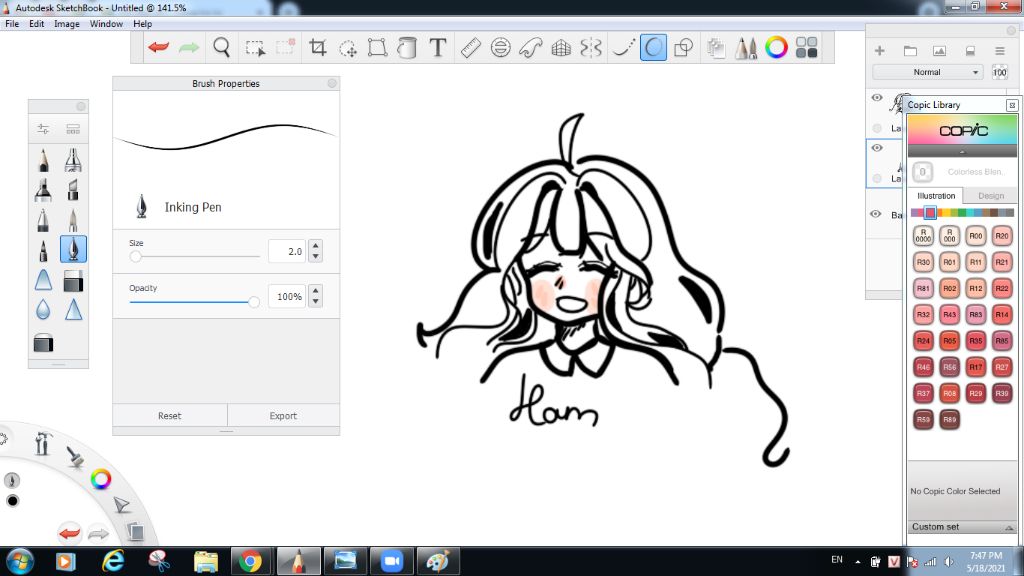Click the red Undo arrow in top toolbar
The image size is (1024, 576).
(x=159, y=48)
